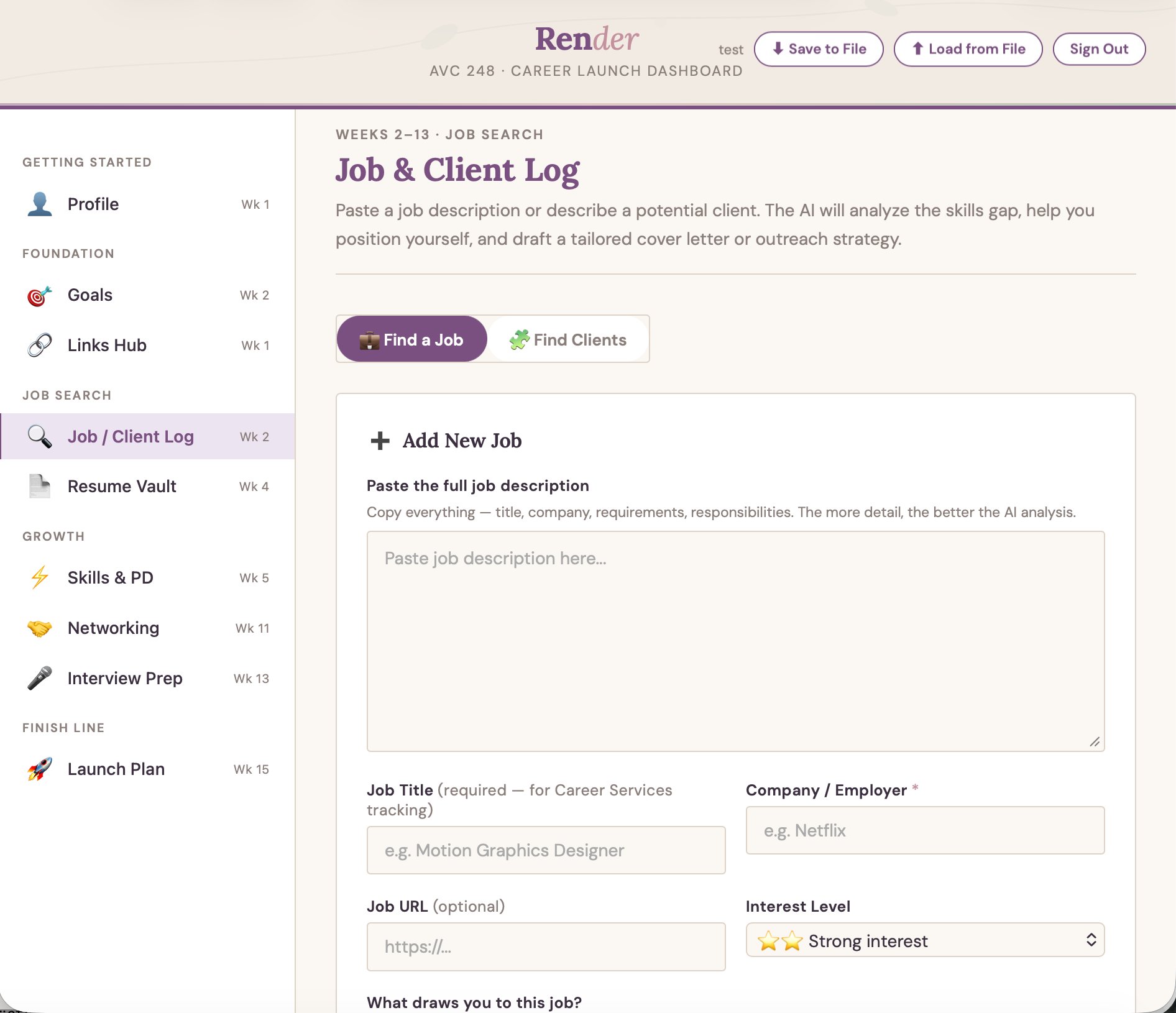
Task: Click the magnifying glass Job Log icon
Action: click(x=40, y=437)
